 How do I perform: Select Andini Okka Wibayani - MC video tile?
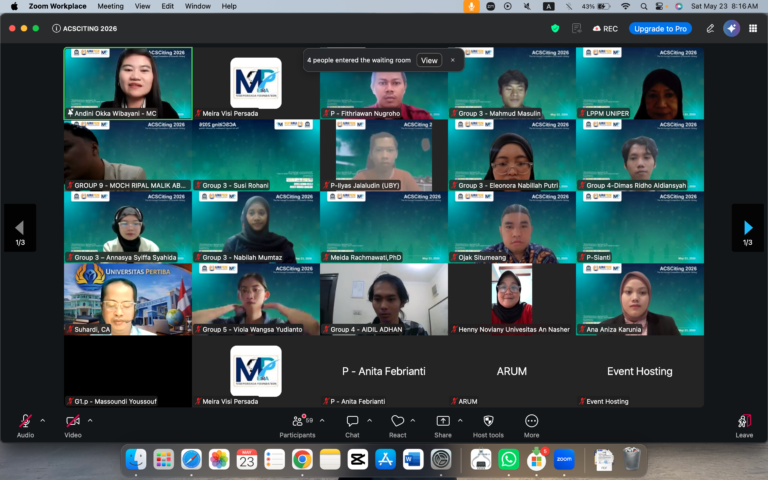[x=128, y=83]
